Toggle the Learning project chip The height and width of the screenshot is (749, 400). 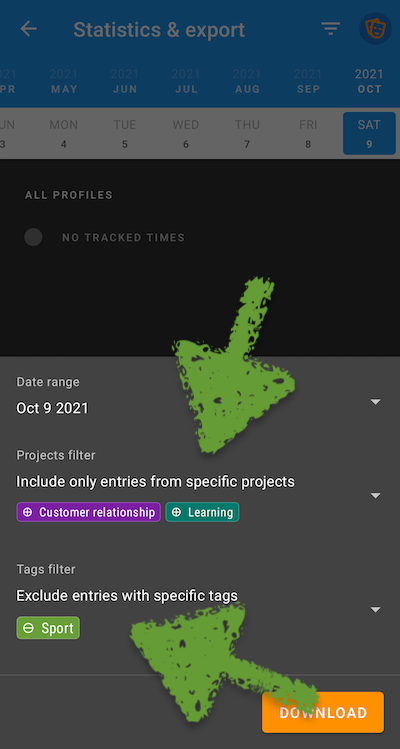coord(202,512)
